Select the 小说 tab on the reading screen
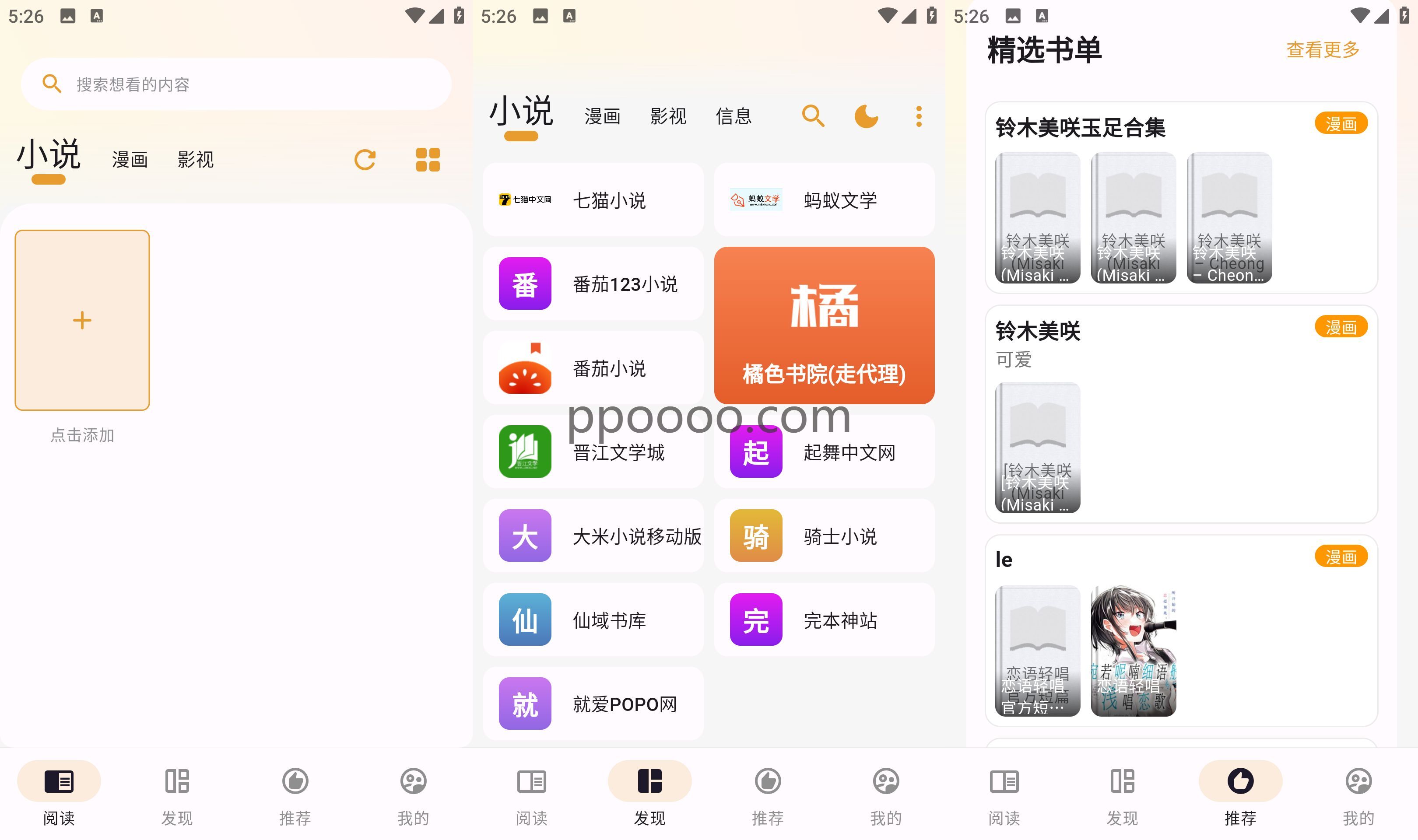This screenshot has height=840, width=1418. (x=49, y=155)
